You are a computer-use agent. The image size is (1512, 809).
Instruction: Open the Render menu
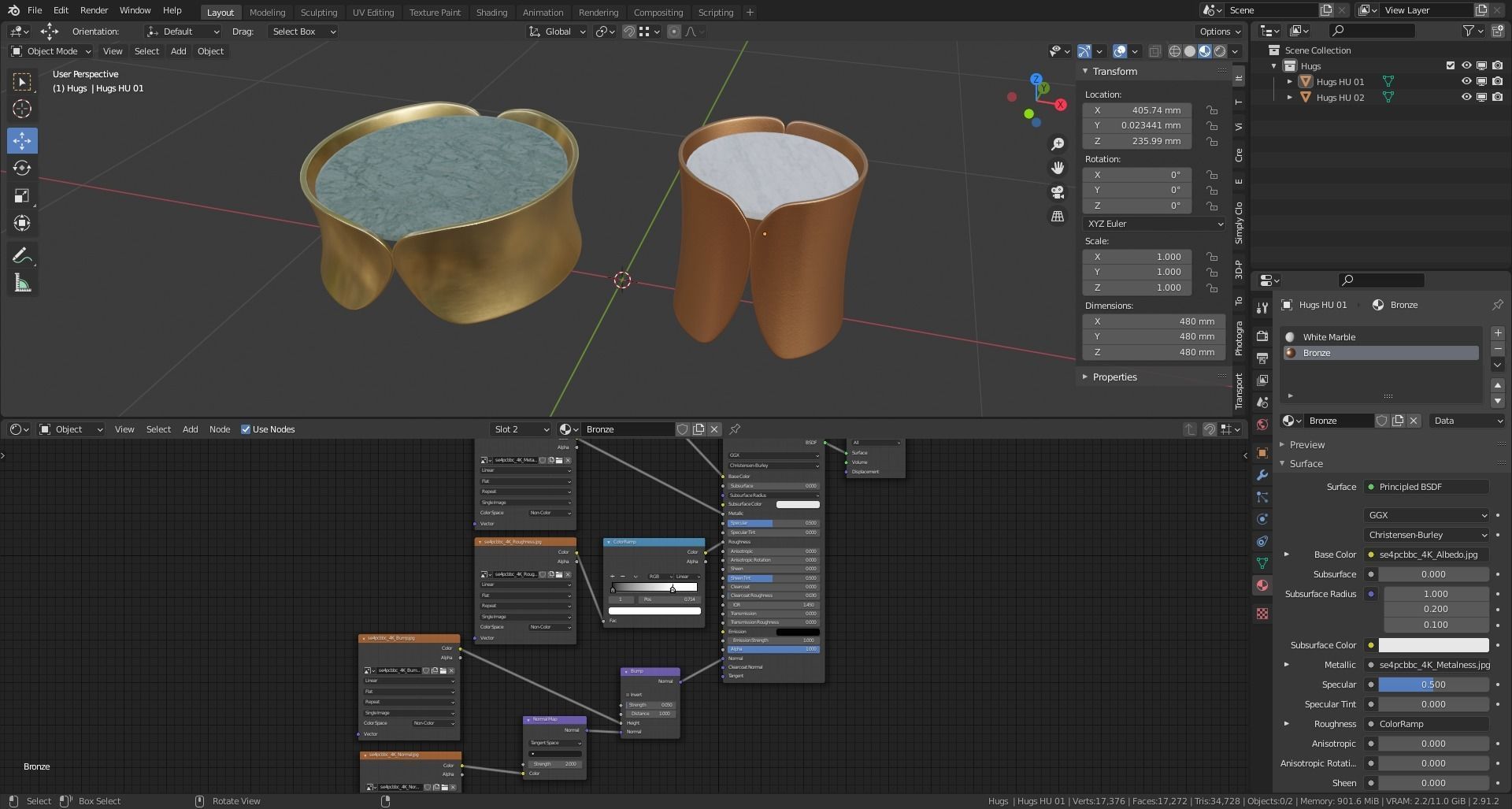click(94, 10)
